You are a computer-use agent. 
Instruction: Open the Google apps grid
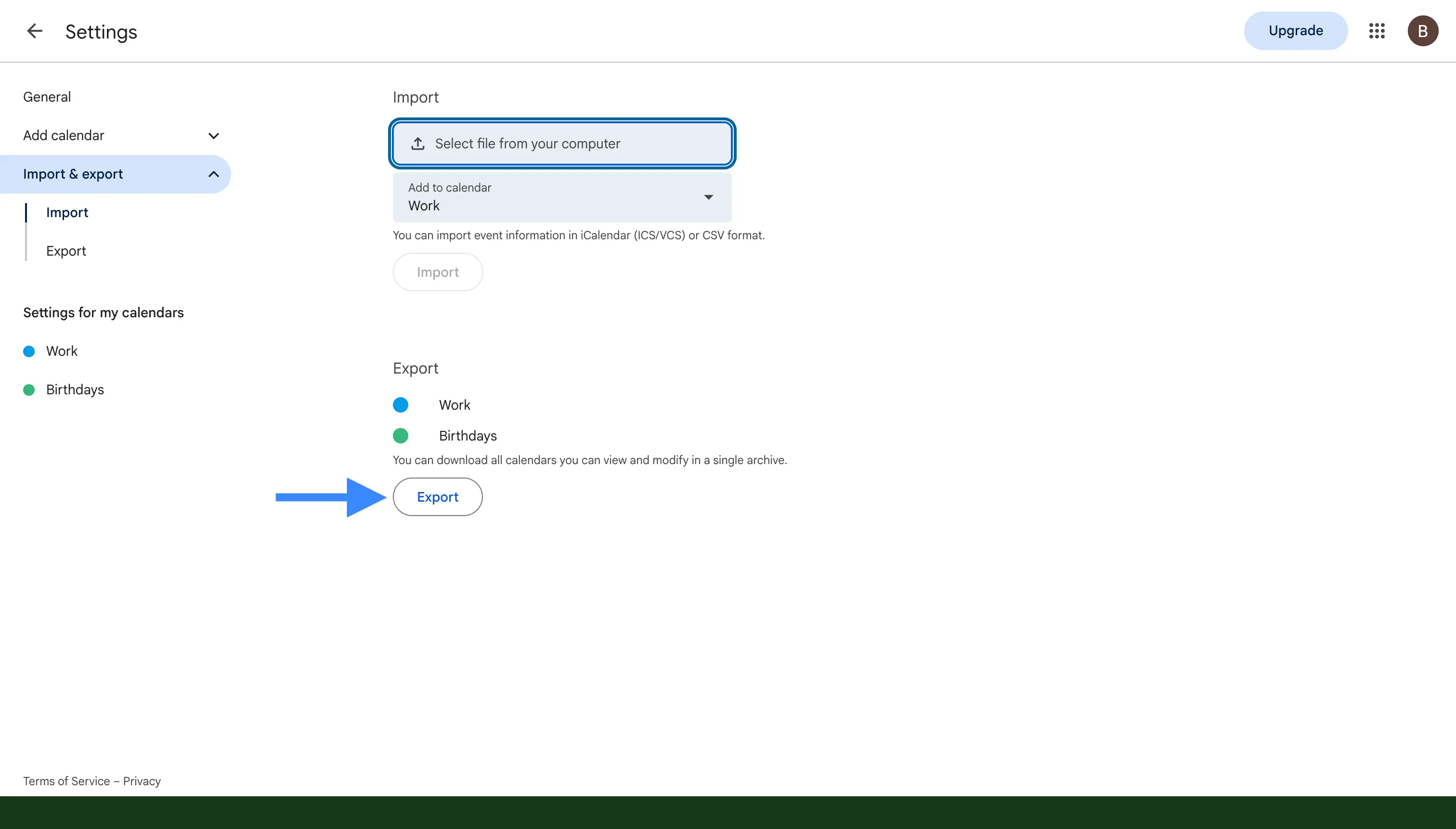pyautogui.click(x=1377, y=31)
